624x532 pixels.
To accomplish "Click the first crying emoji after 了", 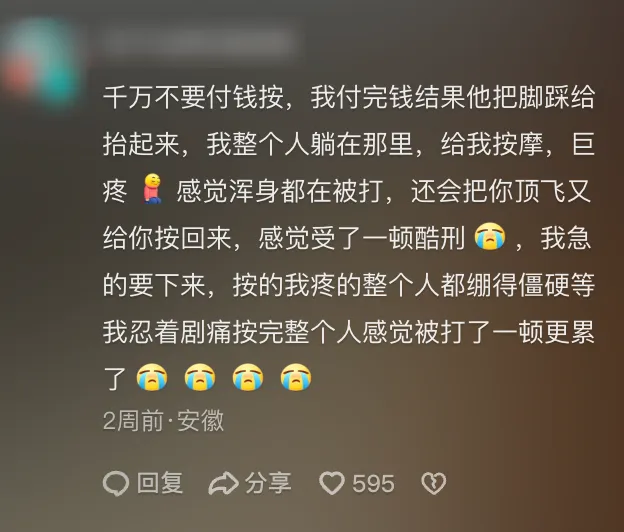I will pos(152,377).
